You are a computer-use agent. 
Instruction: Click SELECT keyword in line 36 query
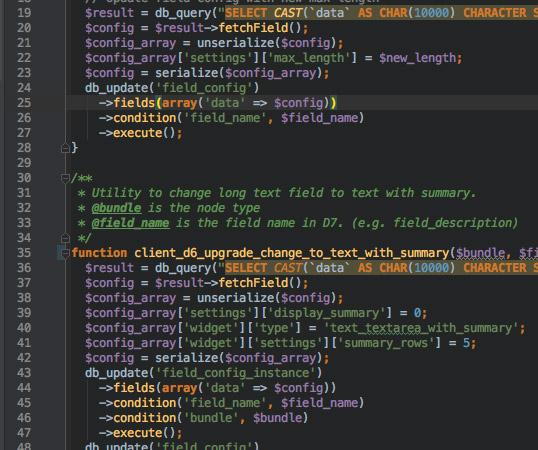(x=246, y=268)
